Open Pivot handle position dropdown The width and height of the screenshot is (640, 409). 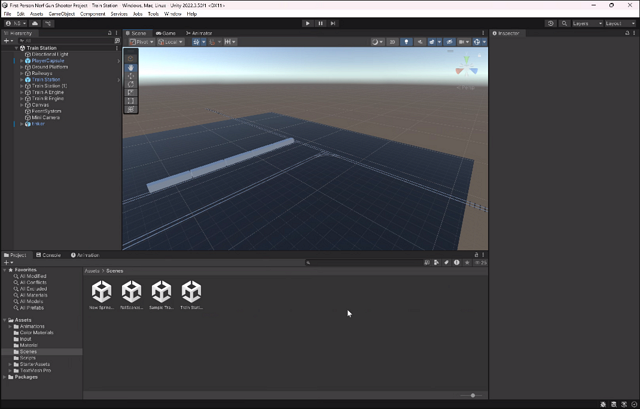141,42
